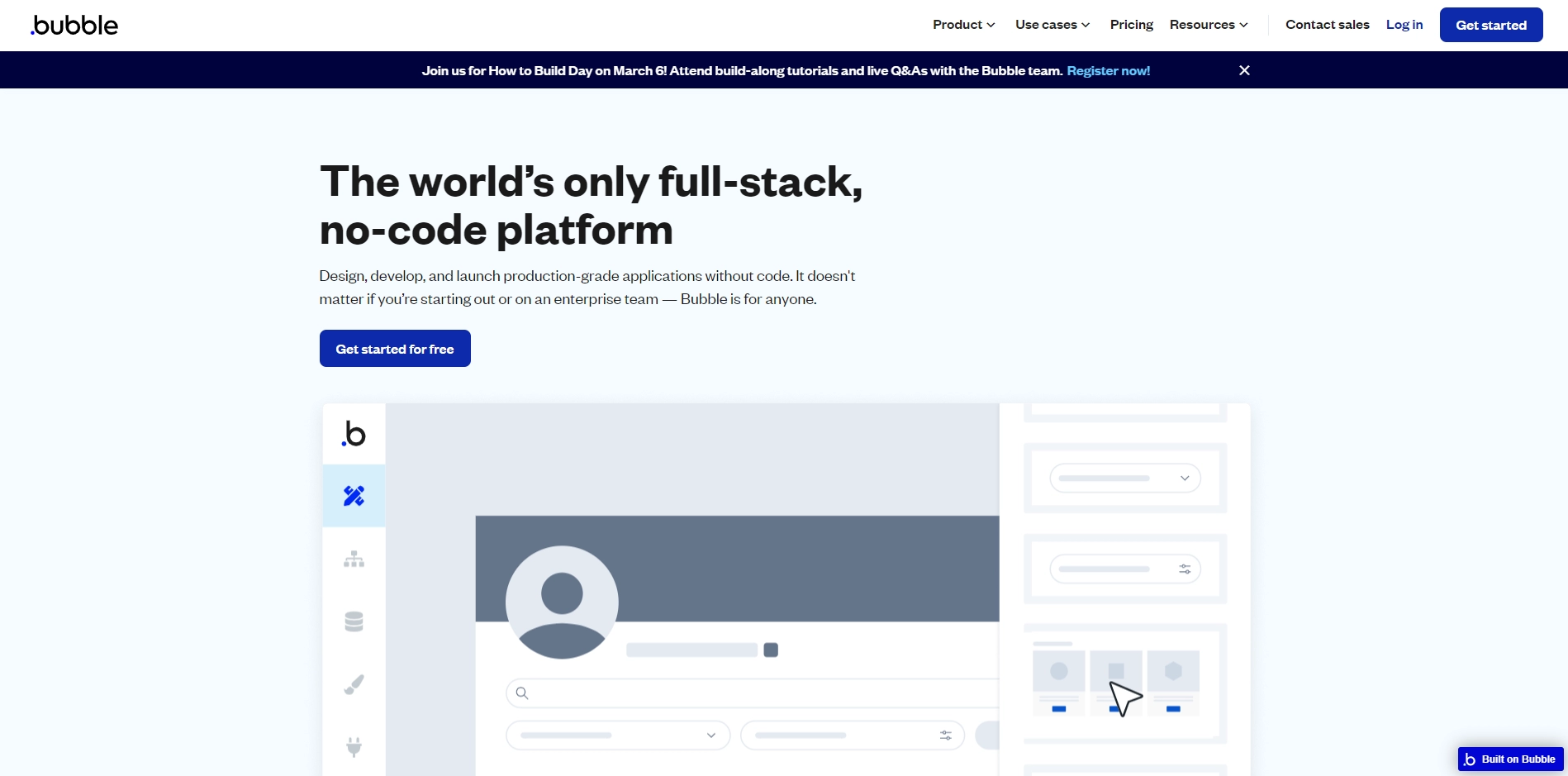Viewport: 1568px width, 776px height.
Task: Open the Contact sales link
Action: point(1327,25)
